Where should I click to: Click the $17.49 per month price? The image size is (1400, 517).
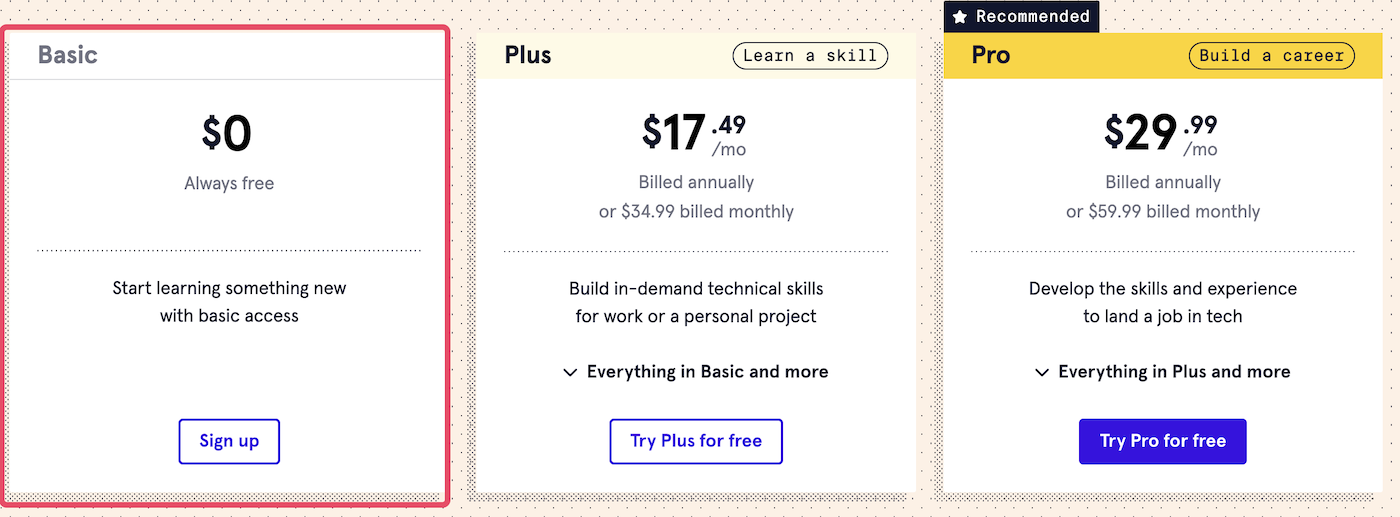pyautogui.click(x=695, y=134)
